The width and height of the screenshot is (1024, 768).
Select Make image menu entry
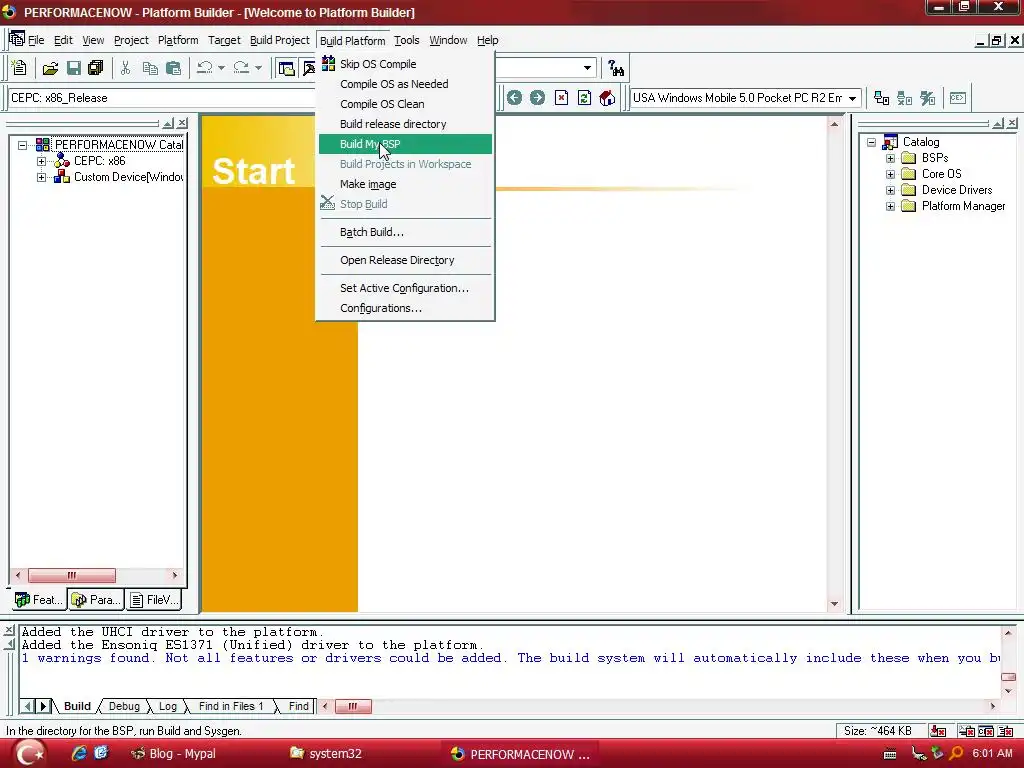click(405, 184)
